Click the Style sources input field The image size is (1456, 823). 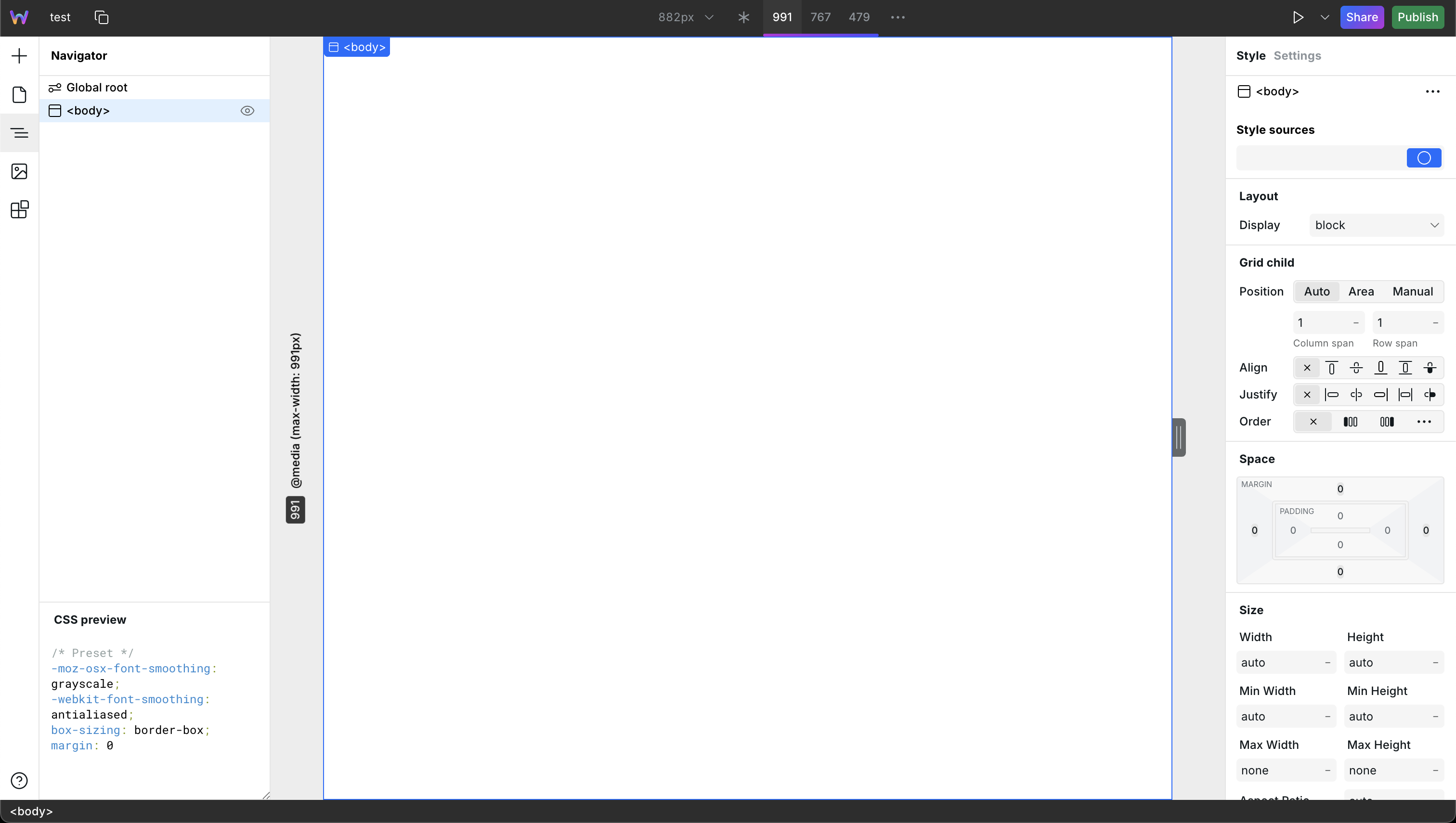1321,158
